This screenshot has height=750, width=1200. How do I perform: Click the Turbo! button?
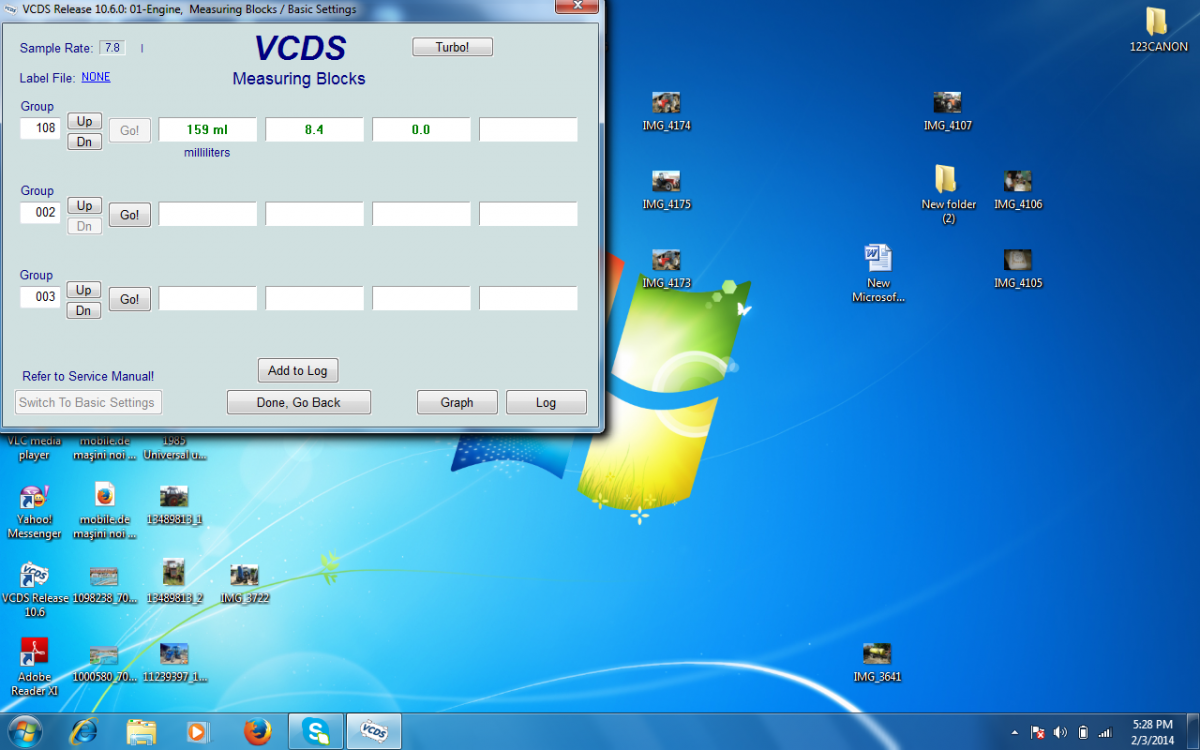pyautogui.click(x=452, y=47)
